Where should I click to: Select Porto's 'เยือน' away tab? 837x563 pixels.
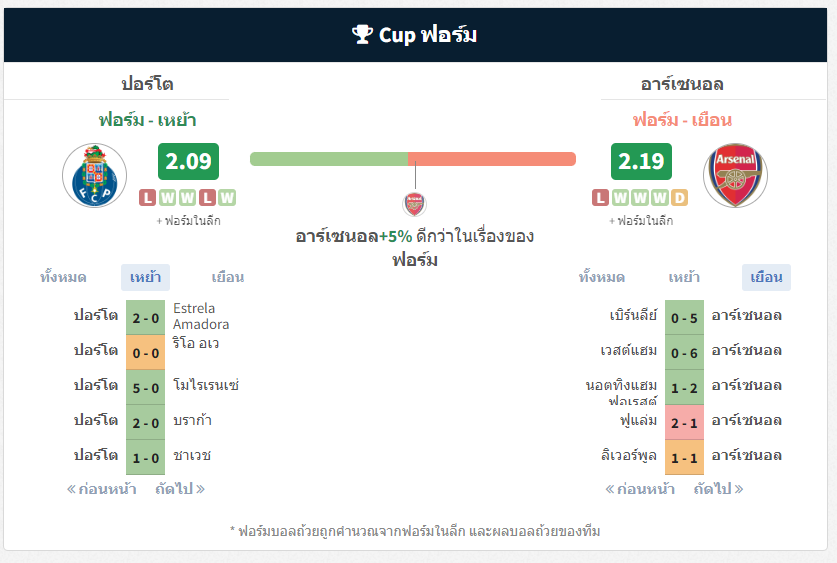[x=228, y=277]
